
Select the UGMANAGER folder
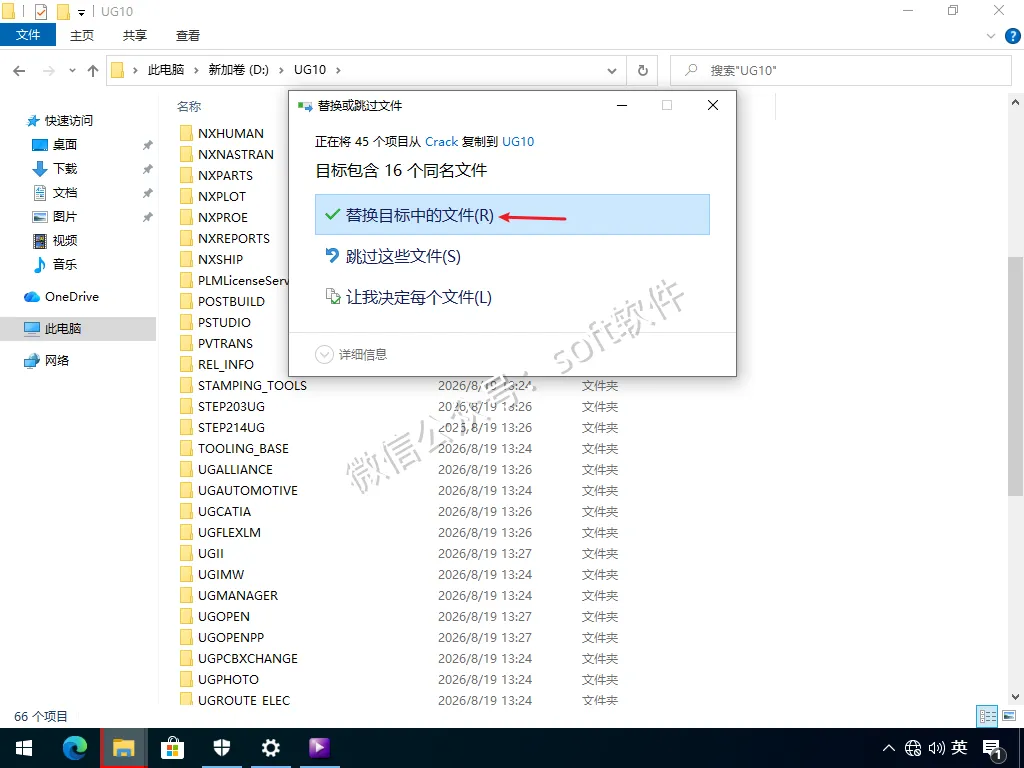tap(238, 596)
